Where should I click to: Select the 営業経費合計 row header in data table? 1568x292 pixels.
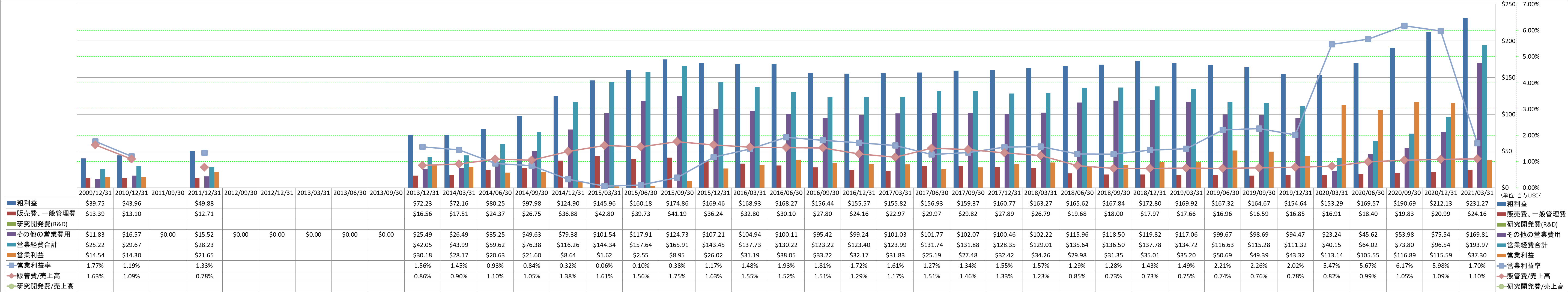[41, 245]
